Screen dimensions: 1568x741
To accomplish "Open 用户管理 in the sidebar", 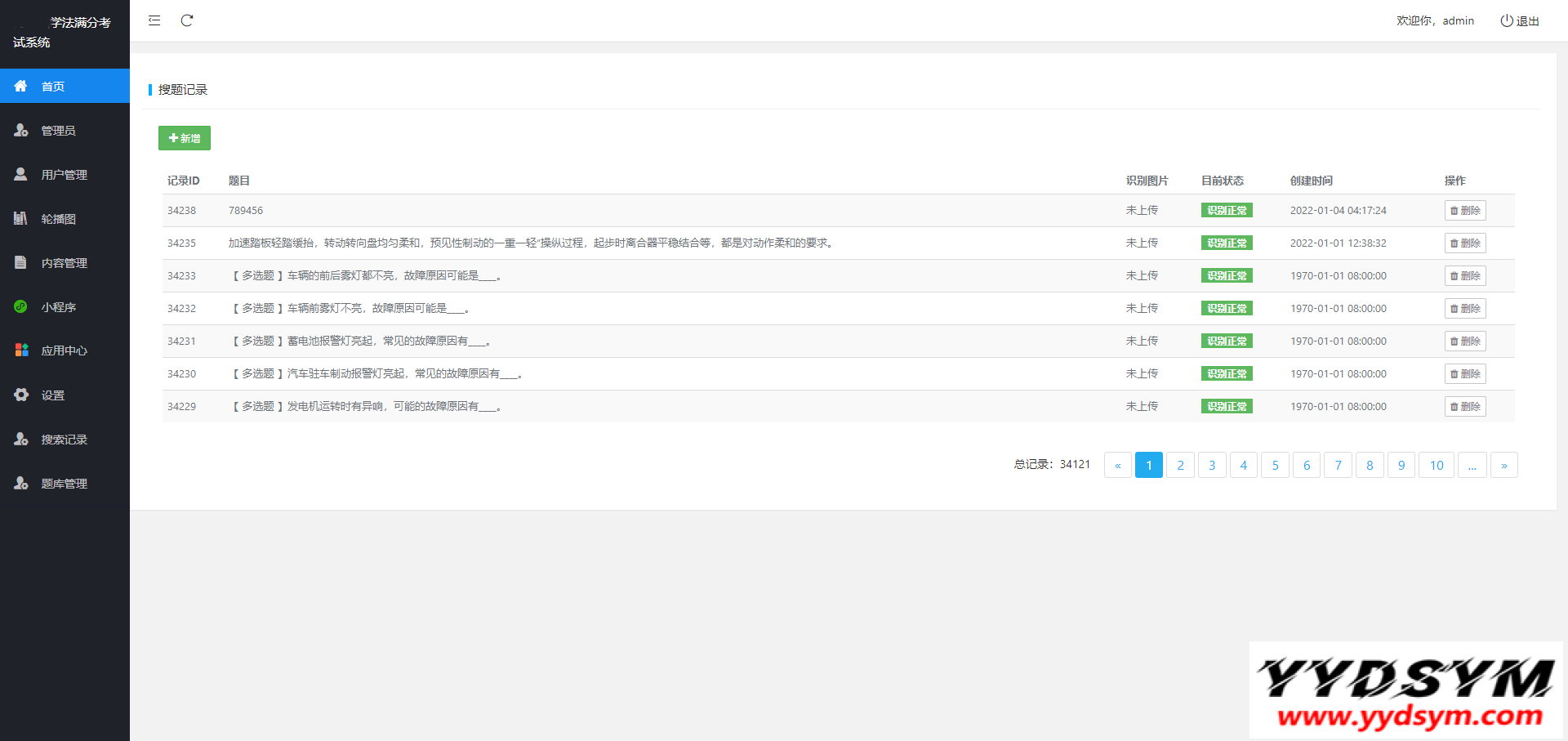I will (x=64, y=175).
